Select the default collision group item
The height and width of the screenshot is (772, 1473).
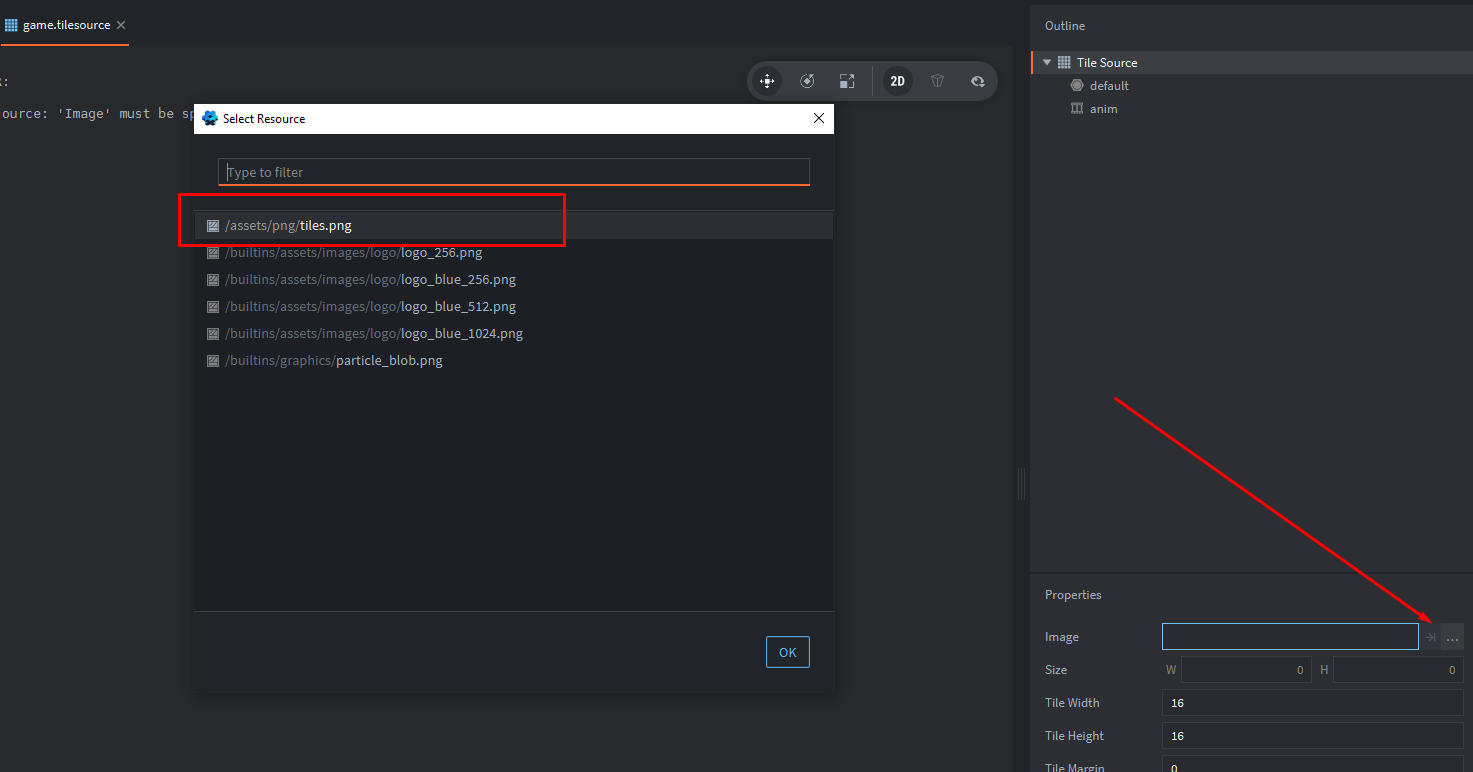(1108, 86)
